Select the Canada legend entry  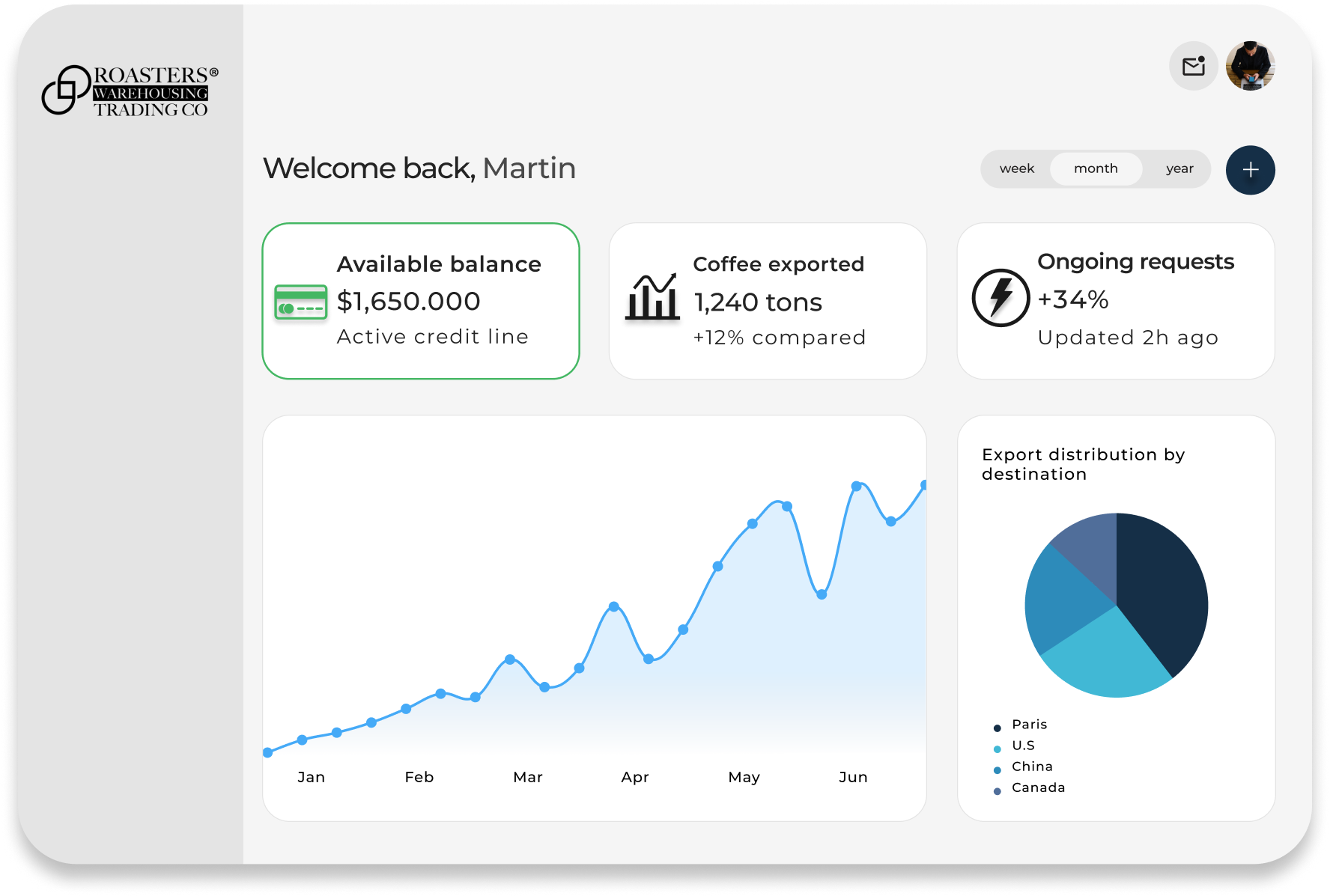1037,787
